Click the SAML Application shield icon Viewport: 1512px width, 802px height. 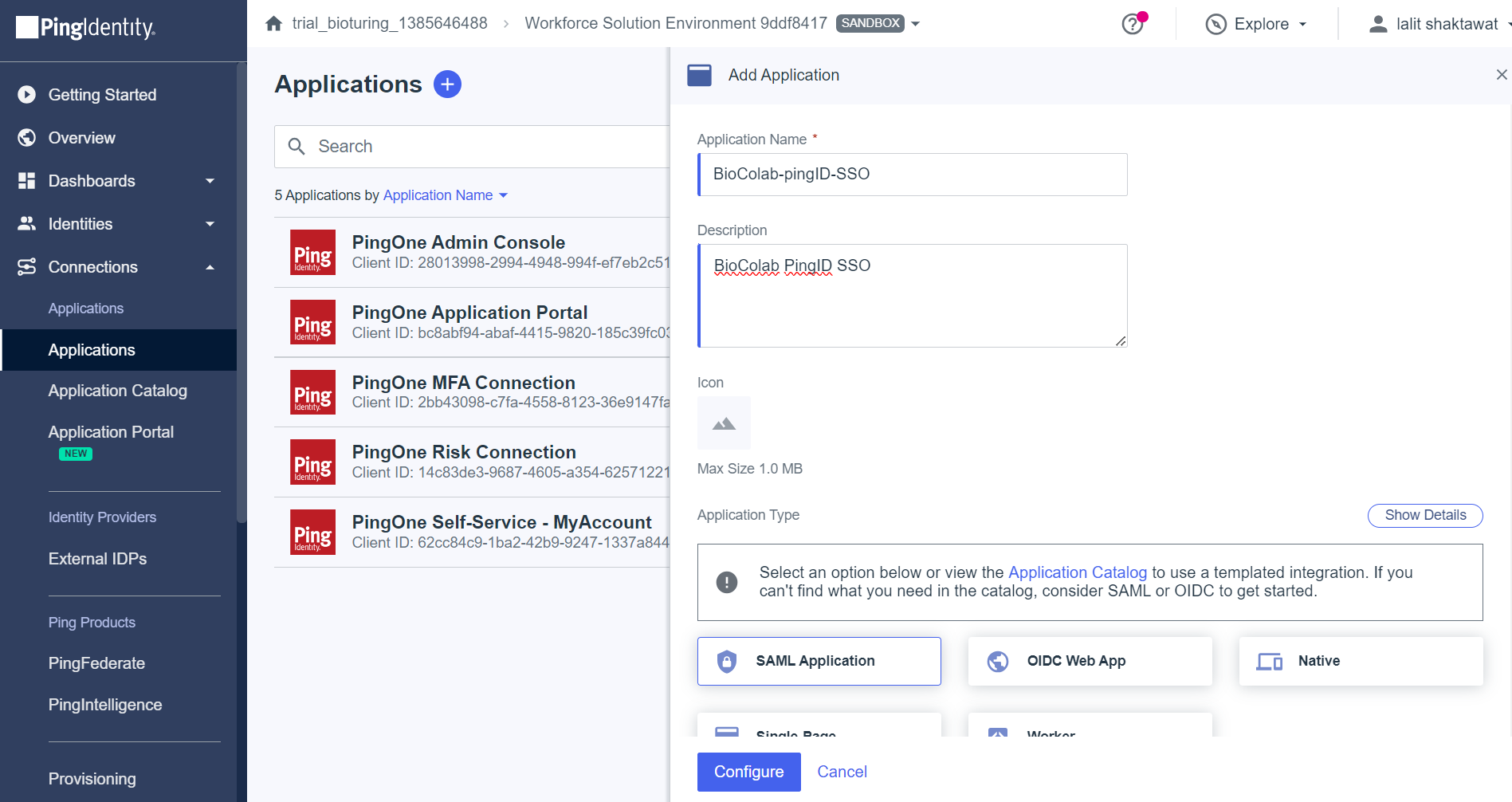(x=727, y=661)
